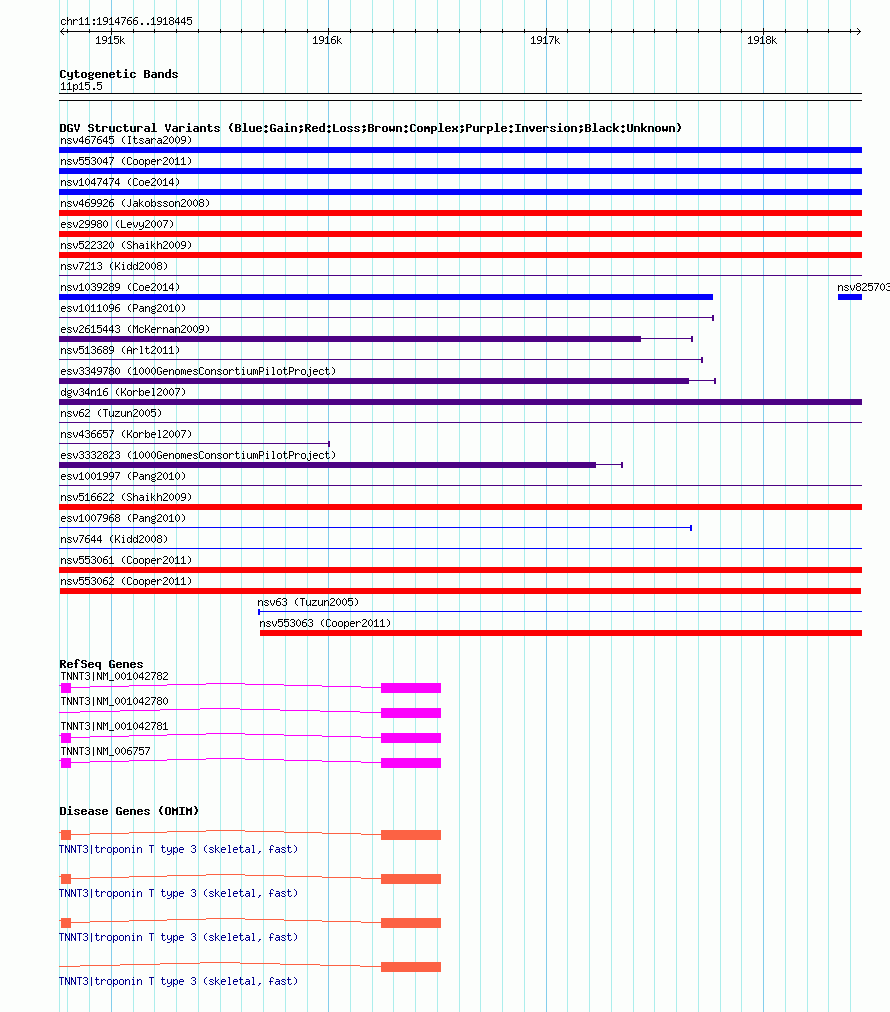
Task: Open the nsv553061 (Cooper2011) variant label
Action: click(126, 560)
